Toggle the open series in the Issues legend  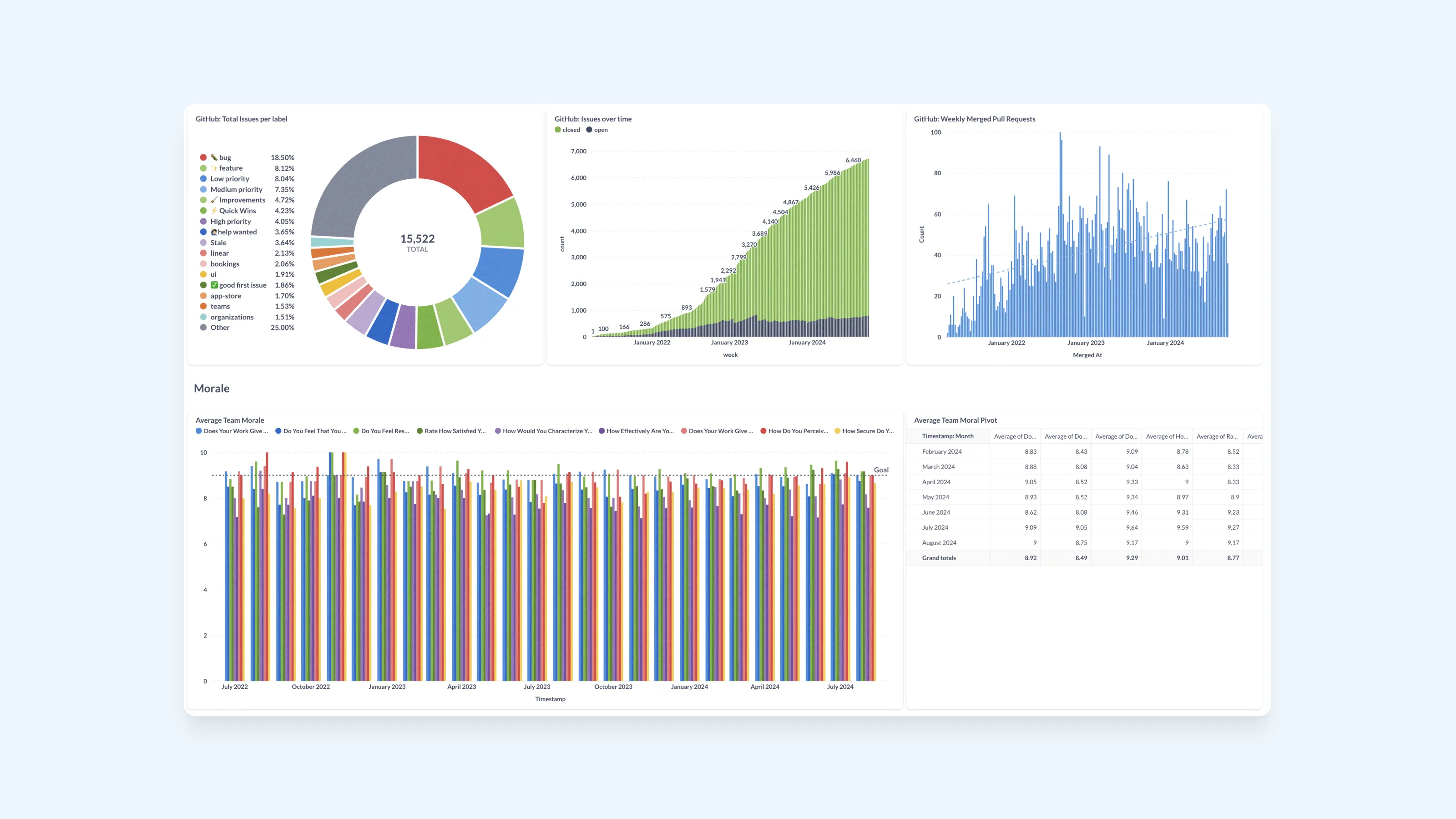pos(597,129)
